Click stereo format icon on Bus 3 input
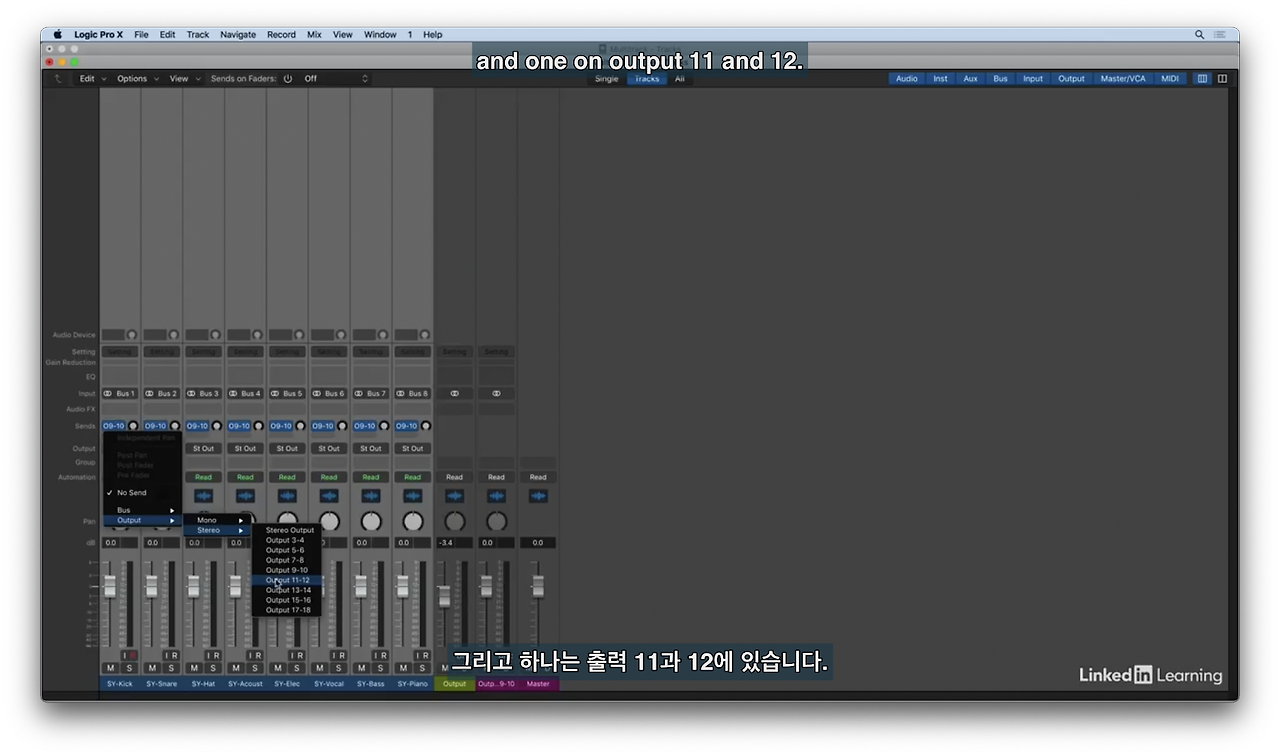1280x756 pixels. [192, 394]
